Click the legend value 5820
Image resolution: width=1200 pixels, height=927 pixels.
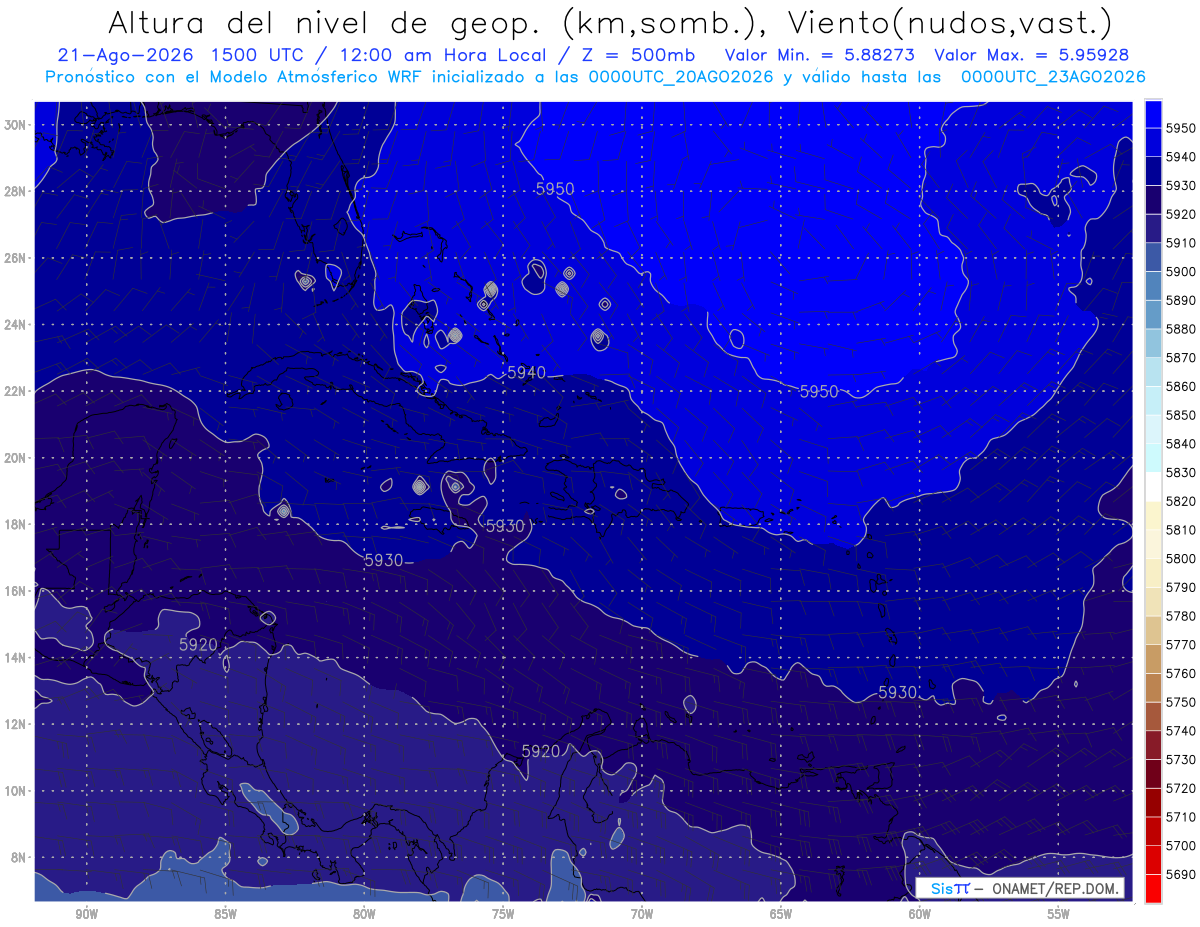pos(1181,501)
